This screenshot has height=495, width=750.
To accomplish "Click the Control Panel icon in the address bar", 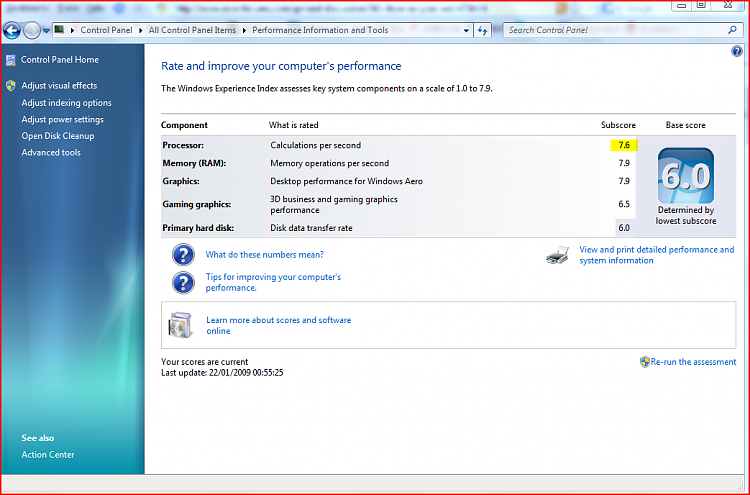I will (59, 30).
